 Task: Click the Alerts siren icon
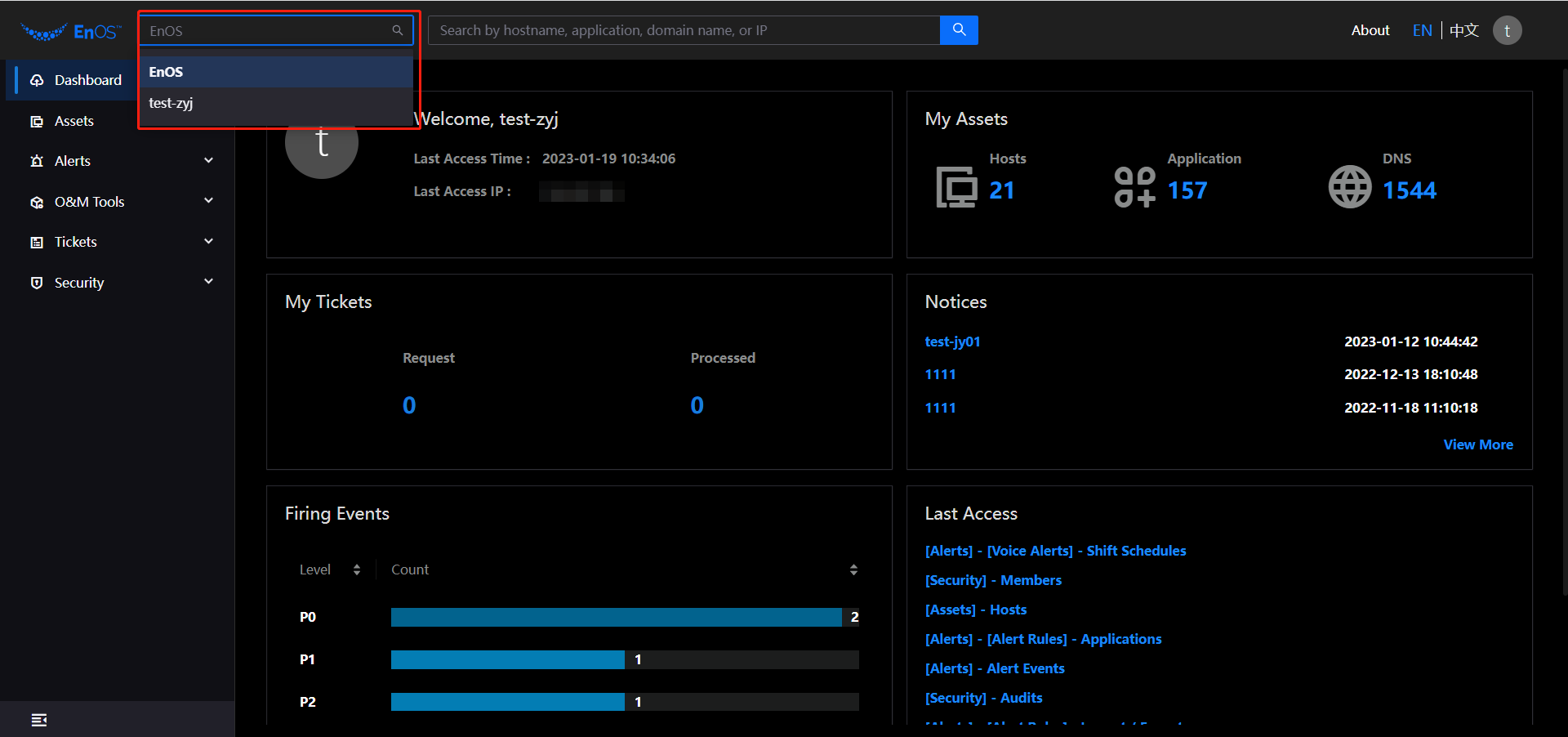point(37,161)
